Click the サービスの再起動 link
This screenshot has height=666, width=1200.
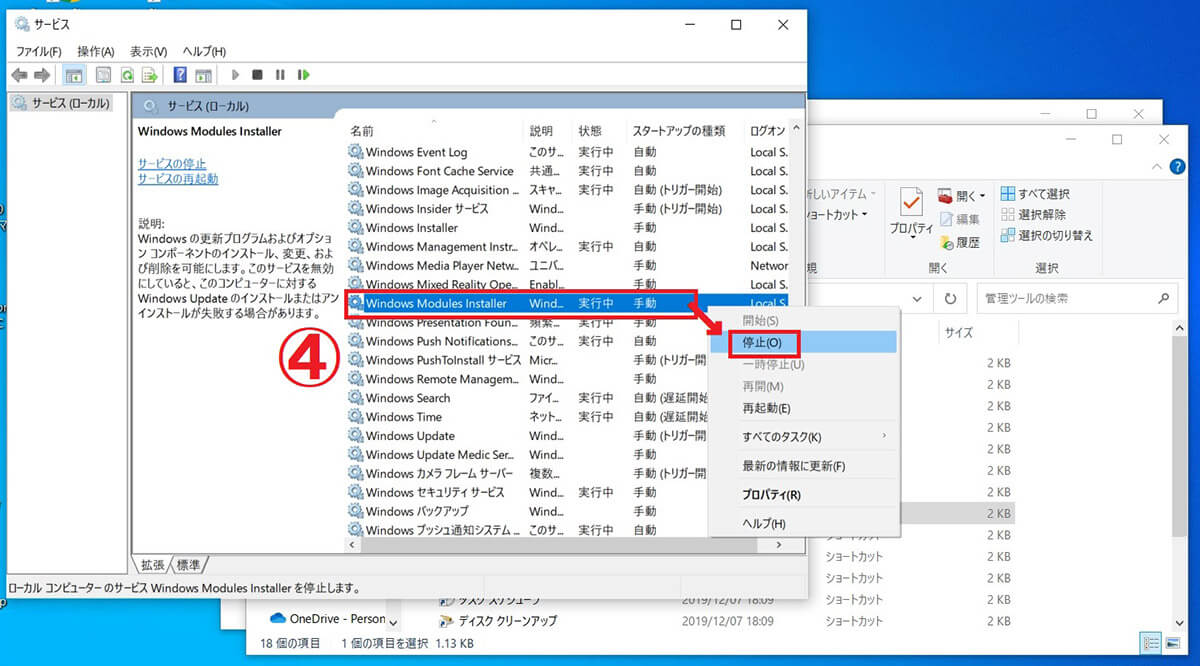click(178, 179)
